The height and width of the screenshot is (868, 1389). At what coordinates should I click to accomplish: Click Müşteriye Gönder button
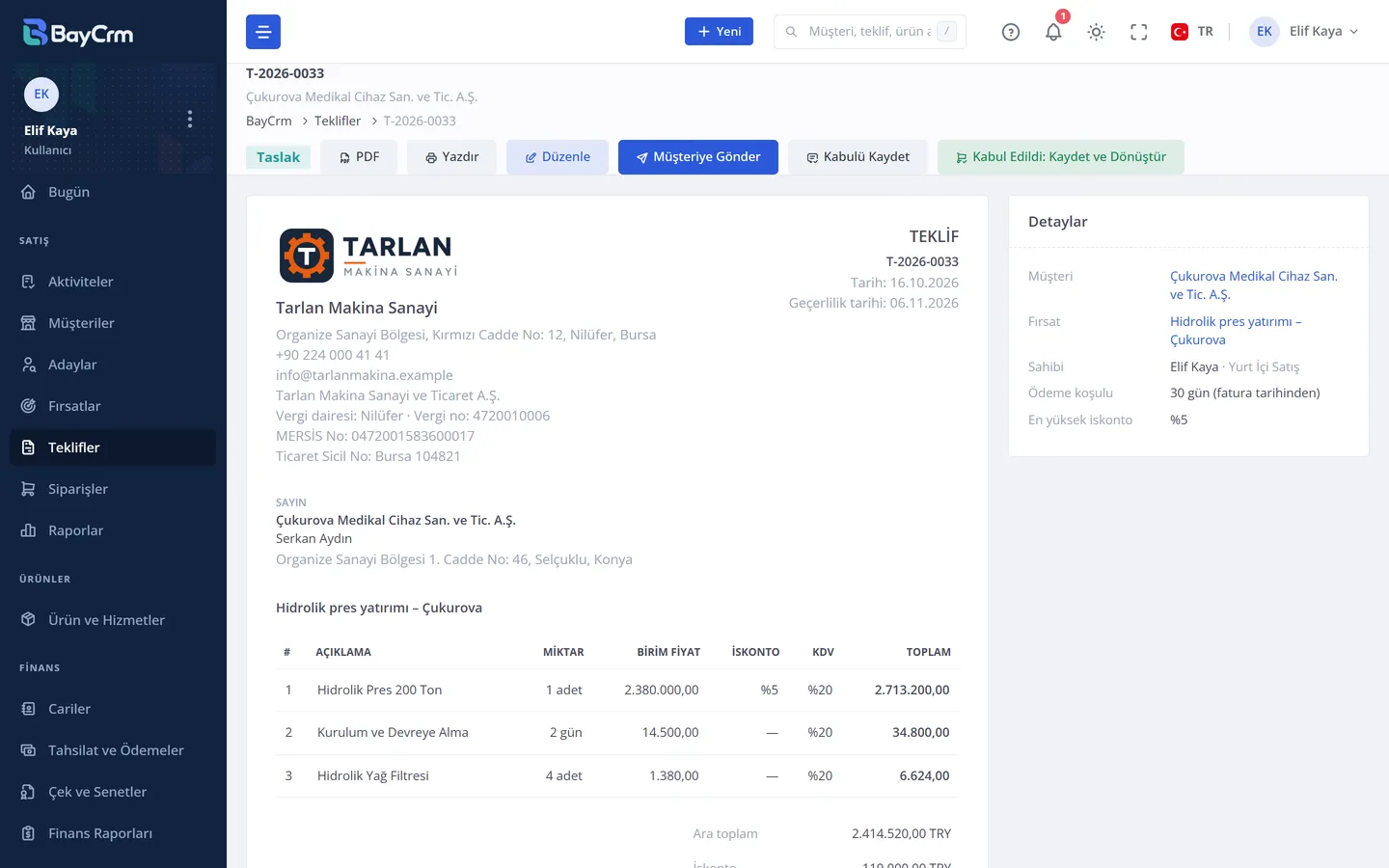coord(698,157)
